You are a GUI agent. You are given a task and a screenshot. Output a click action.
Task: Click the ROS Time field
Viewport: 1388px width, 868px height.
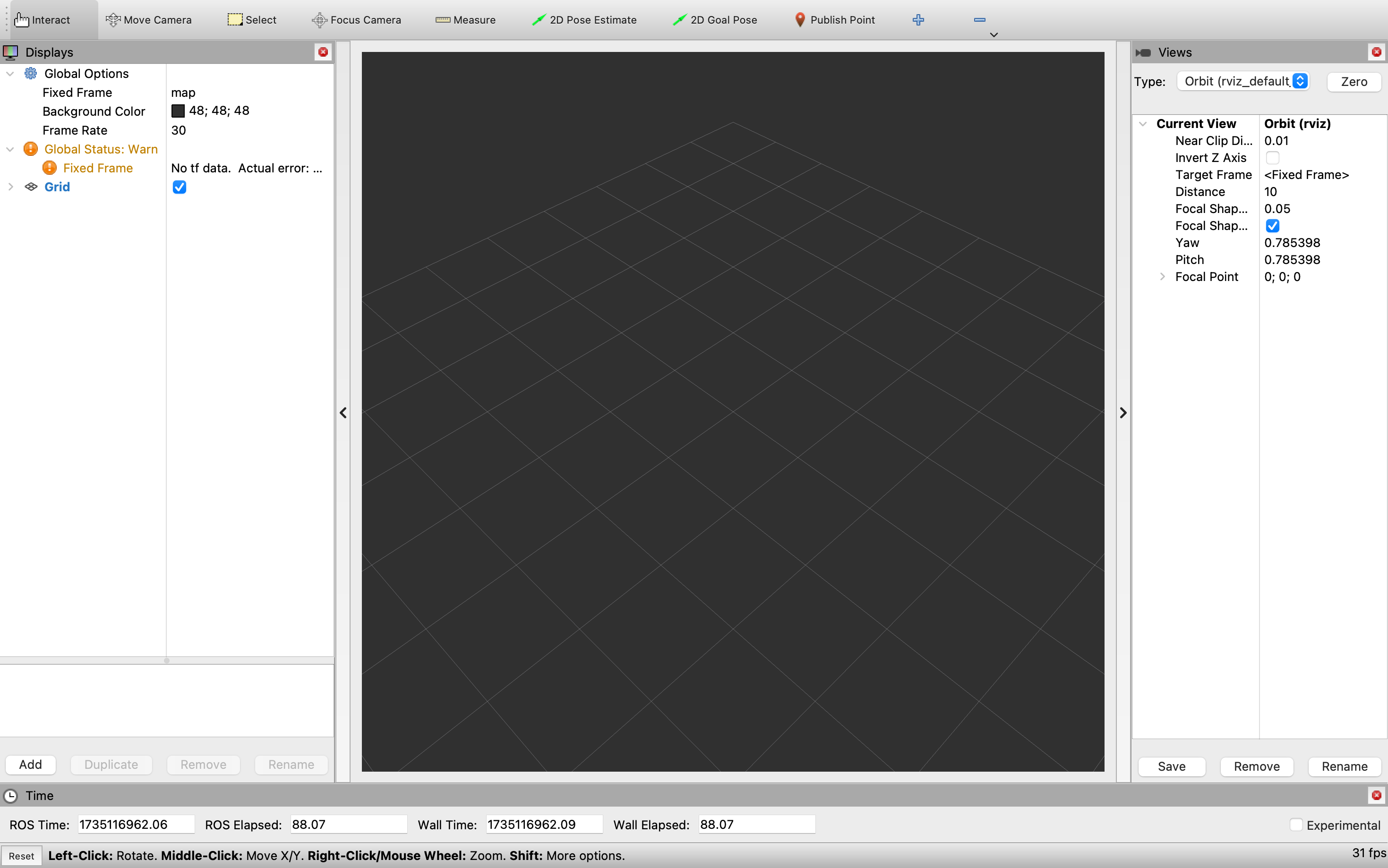click(136, 825)
